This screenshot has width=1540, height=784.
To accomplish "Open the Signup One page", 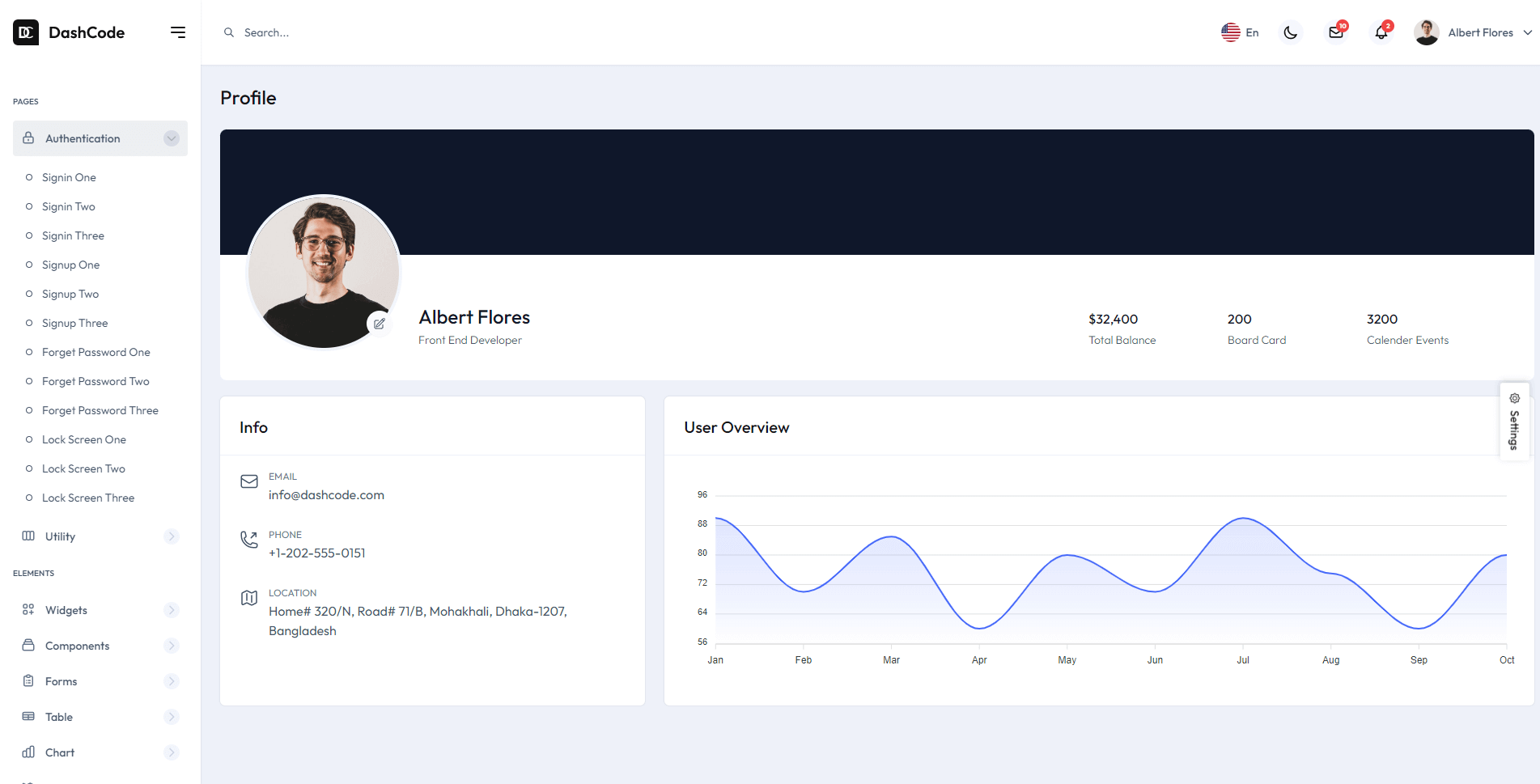I will click(71, 265).
